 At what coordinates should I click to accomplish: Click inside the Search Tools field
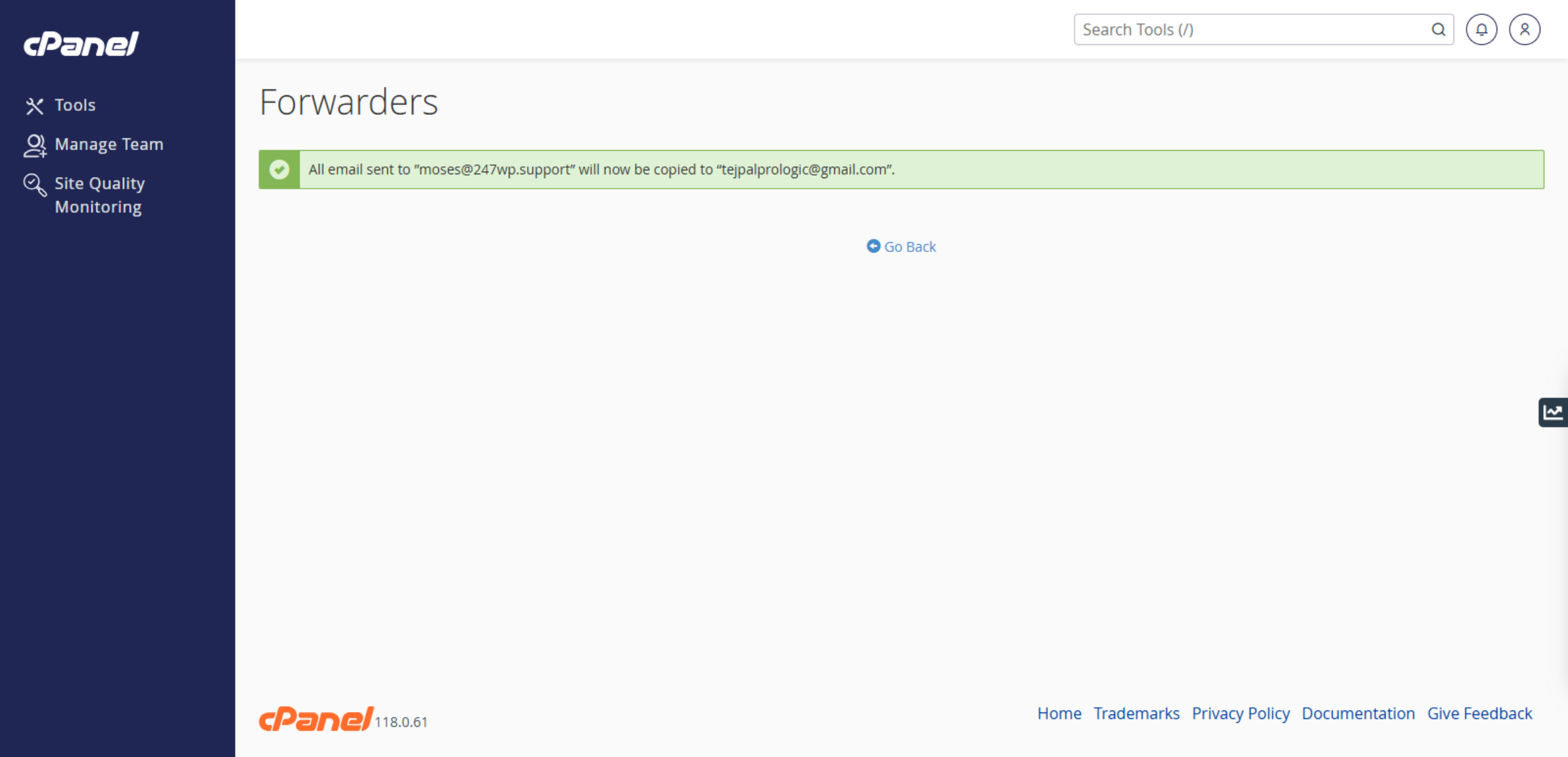click(1241, 29)
